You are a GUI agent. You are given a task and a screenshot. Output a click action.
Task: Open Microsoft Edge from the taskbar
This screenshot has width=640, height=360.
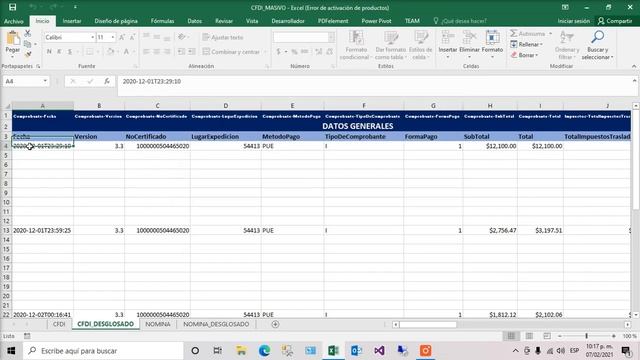(264, 351)
